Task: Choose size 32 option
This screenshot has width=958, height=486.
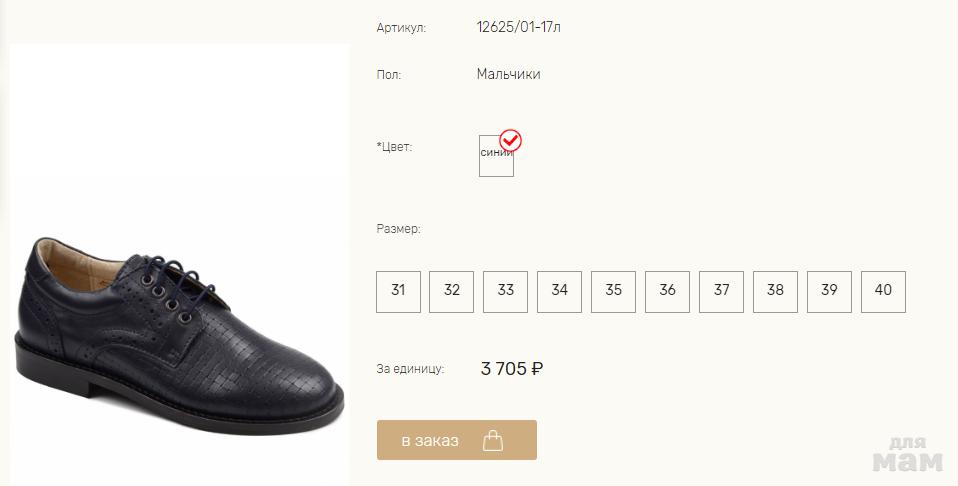Action: (452, 291)
